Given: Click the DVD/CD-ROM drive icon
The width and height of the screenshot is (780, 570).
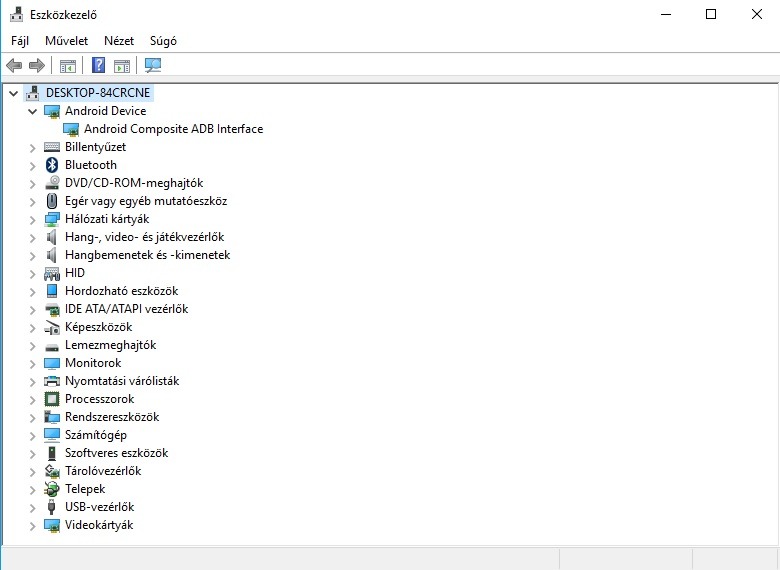Looking at the screenshot, I should (52, 183).
